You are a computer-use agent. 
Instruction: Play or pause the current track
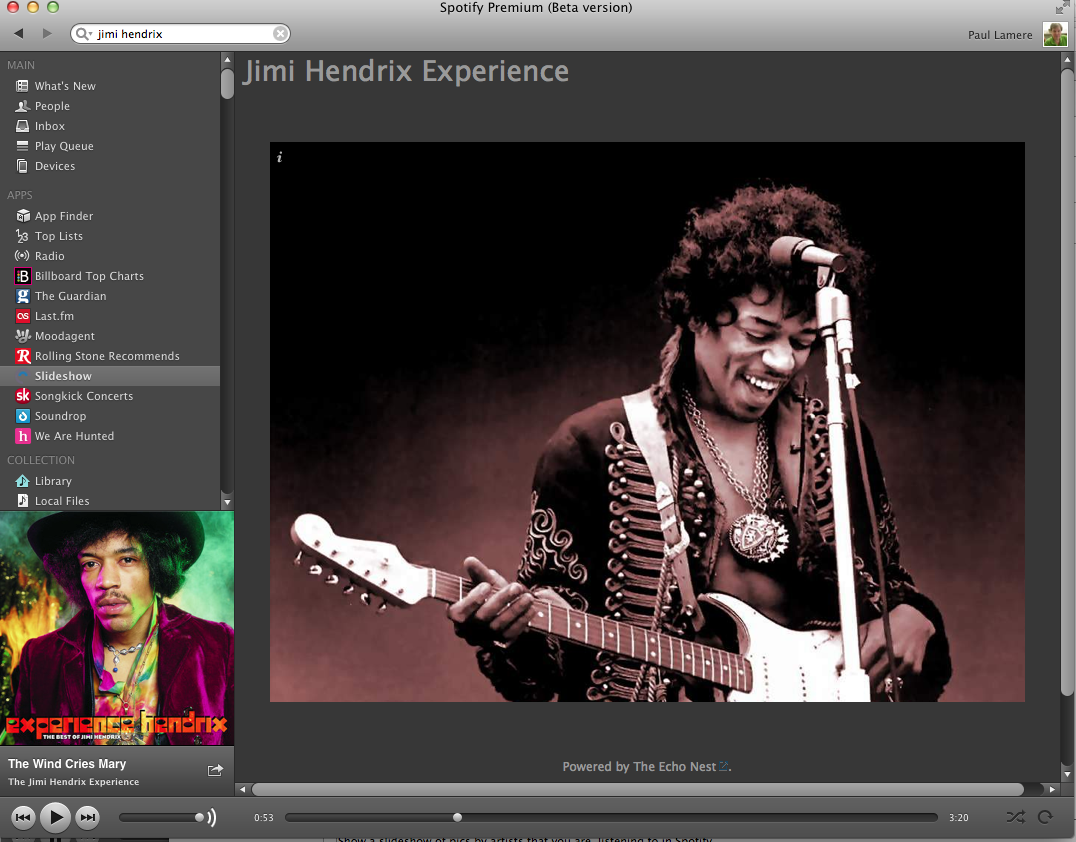click(56, 817)
